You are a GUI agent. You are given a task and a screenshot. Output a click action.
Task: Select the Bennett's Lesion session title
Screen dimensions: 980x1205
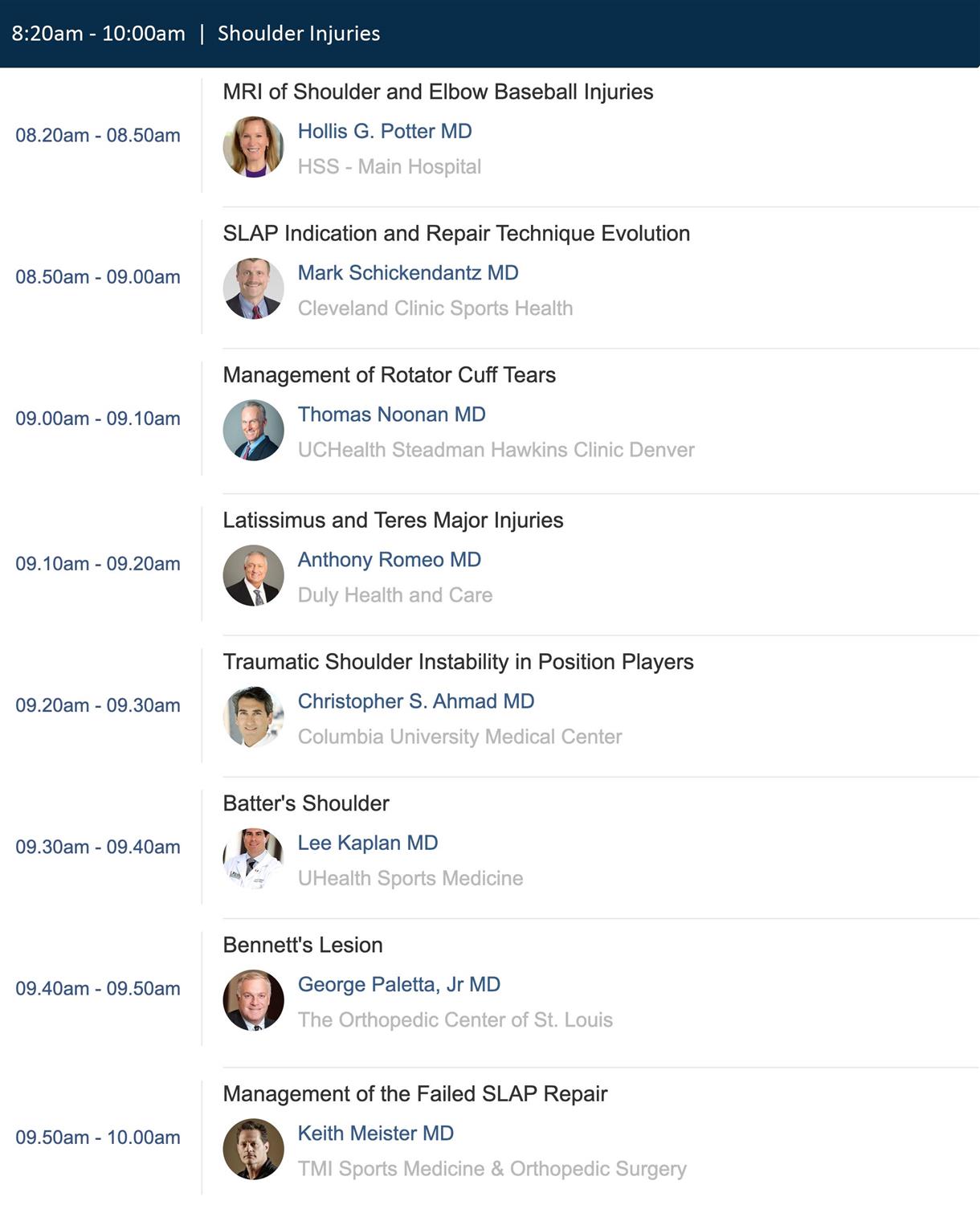303,945
